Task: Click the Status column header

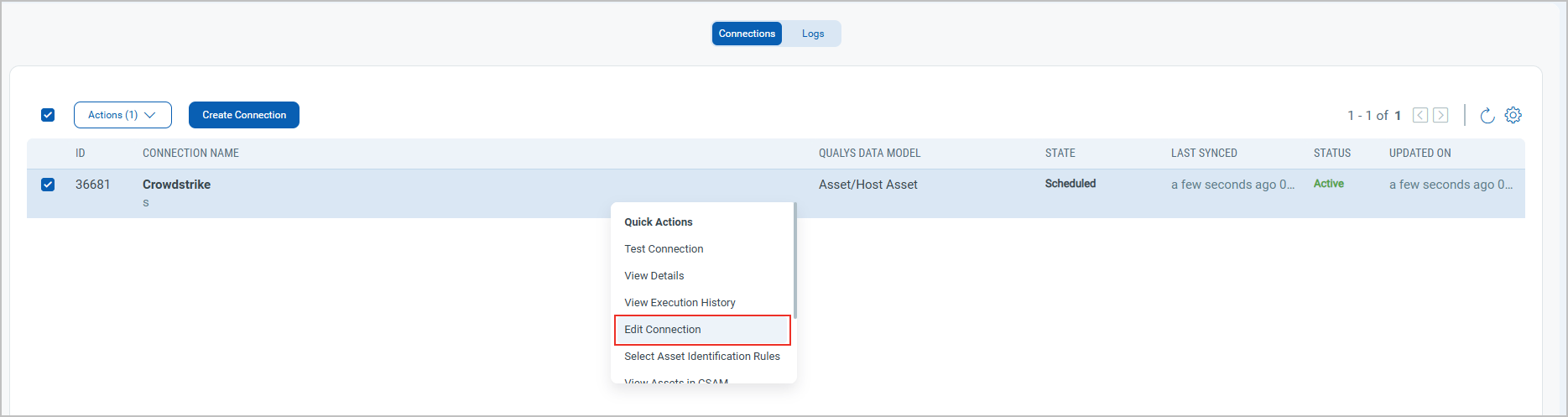Action: pyautogui.click(x=1331, y=154)
